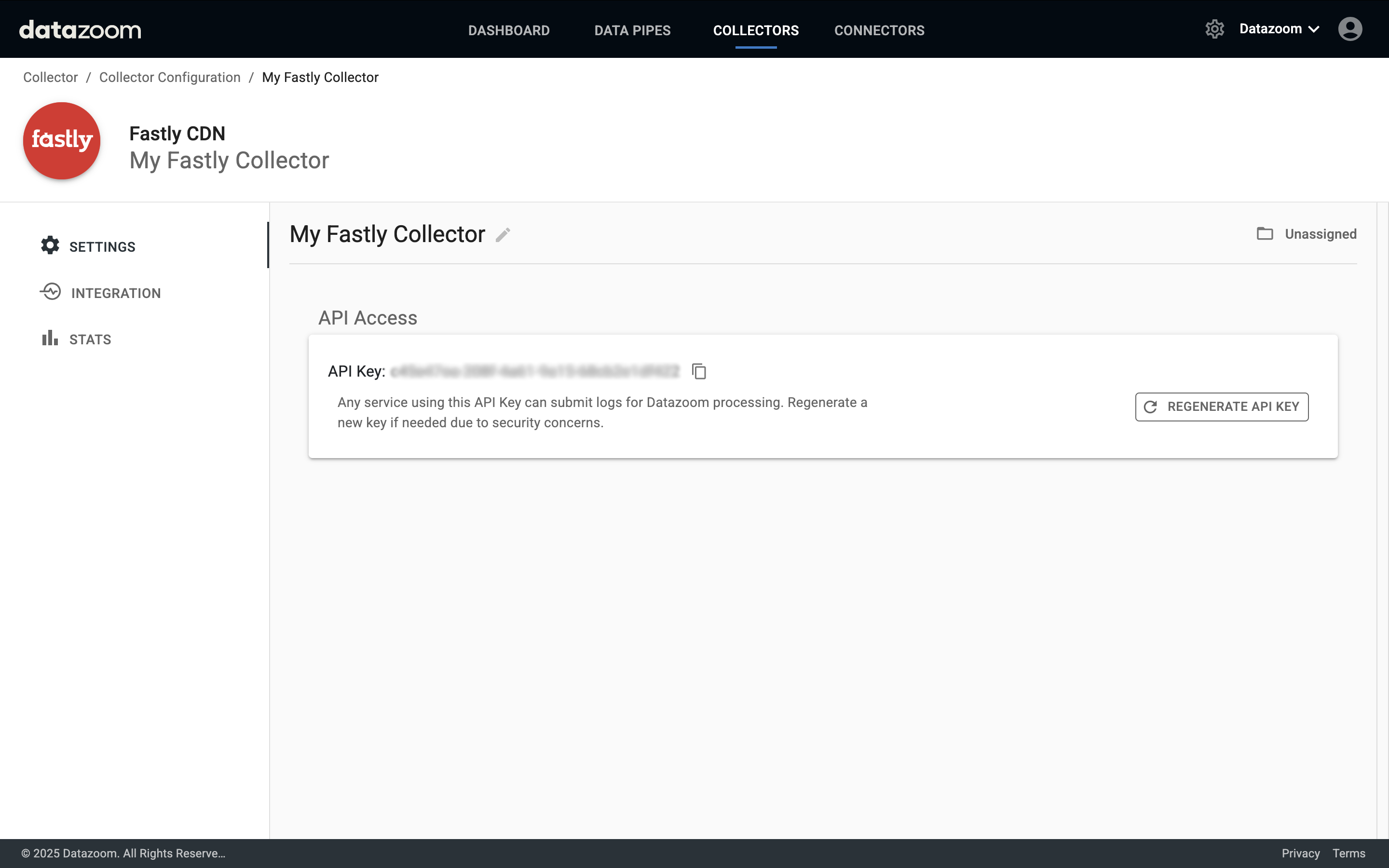Click the Fastly logo badge
The width and height of the screenshot is (1389, 868).
coord(62,141)
